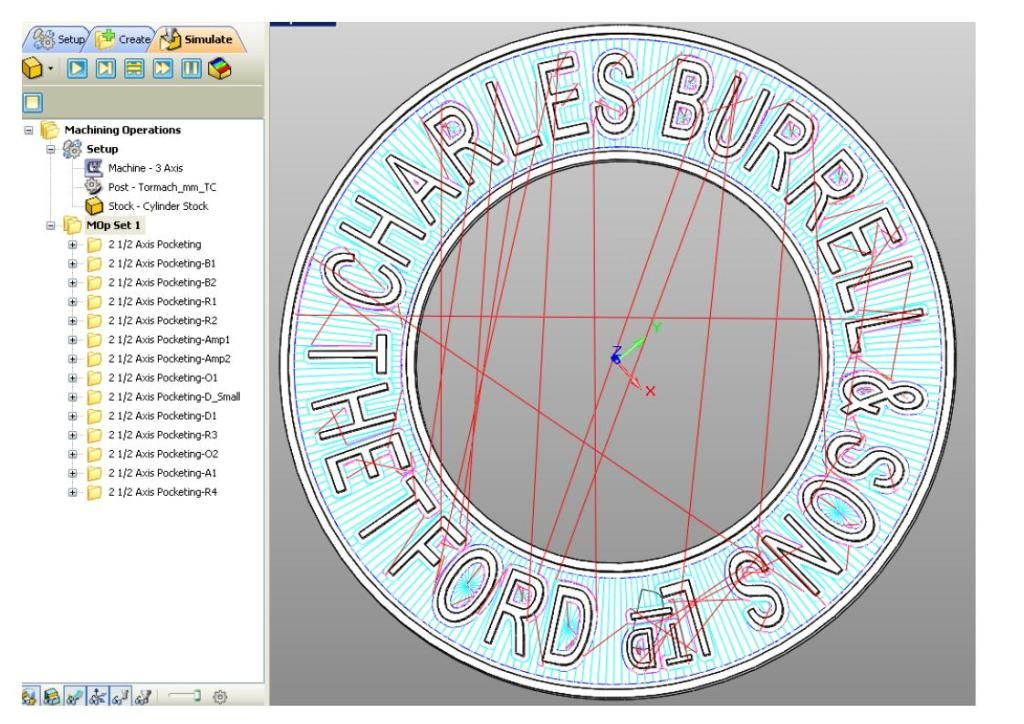Select 2 1/2 Axis Pocketing-R4 operation
The image size is (1024, 724).
click(163, 492)
